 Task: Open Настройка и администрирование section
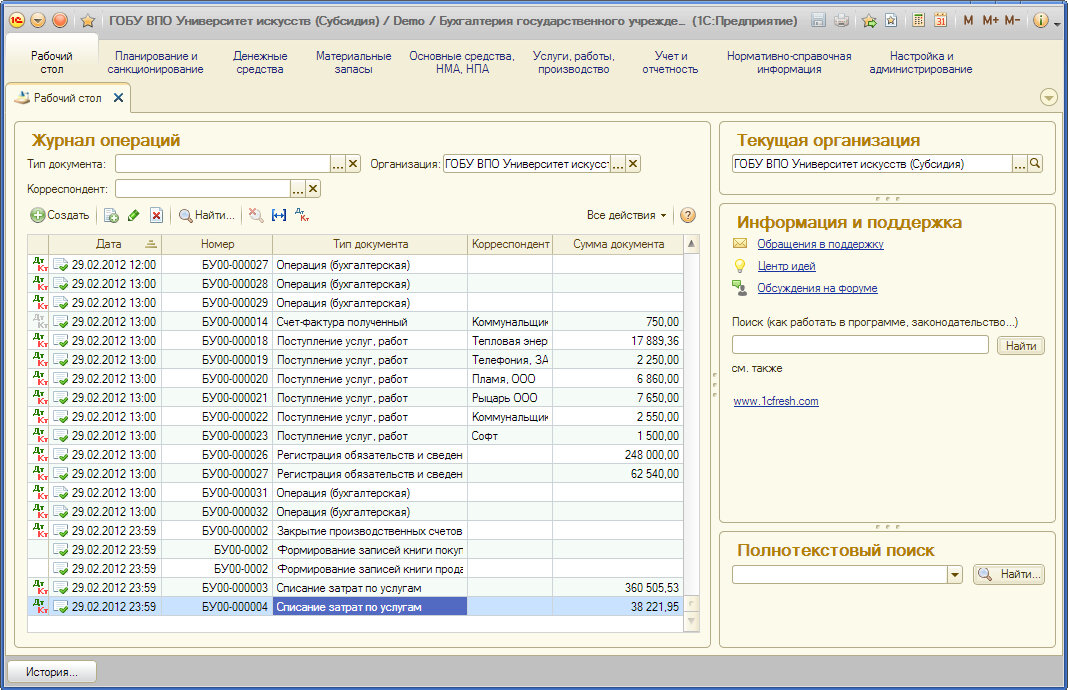point(921,62)
